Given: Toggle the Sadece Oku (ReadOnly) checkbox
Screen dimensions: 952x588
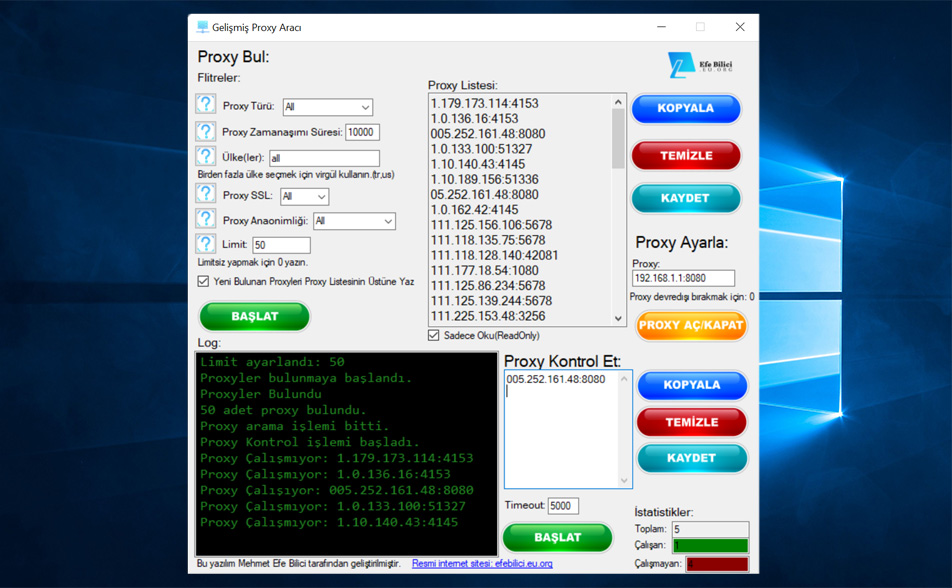Looking at the screenshot, I should [x=433, y=335].
